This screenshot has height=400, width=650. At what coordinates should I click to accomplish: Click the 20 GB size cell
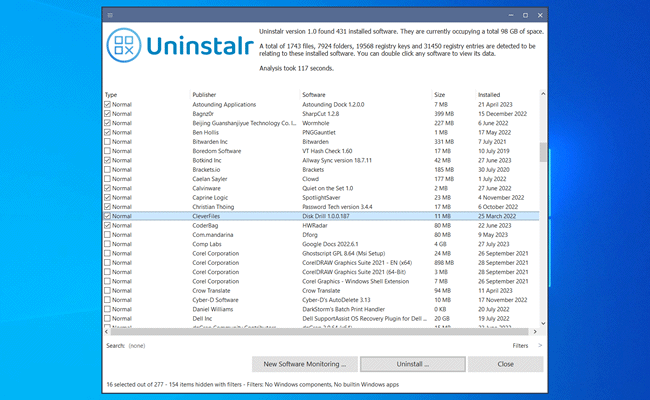pos(442,319)
